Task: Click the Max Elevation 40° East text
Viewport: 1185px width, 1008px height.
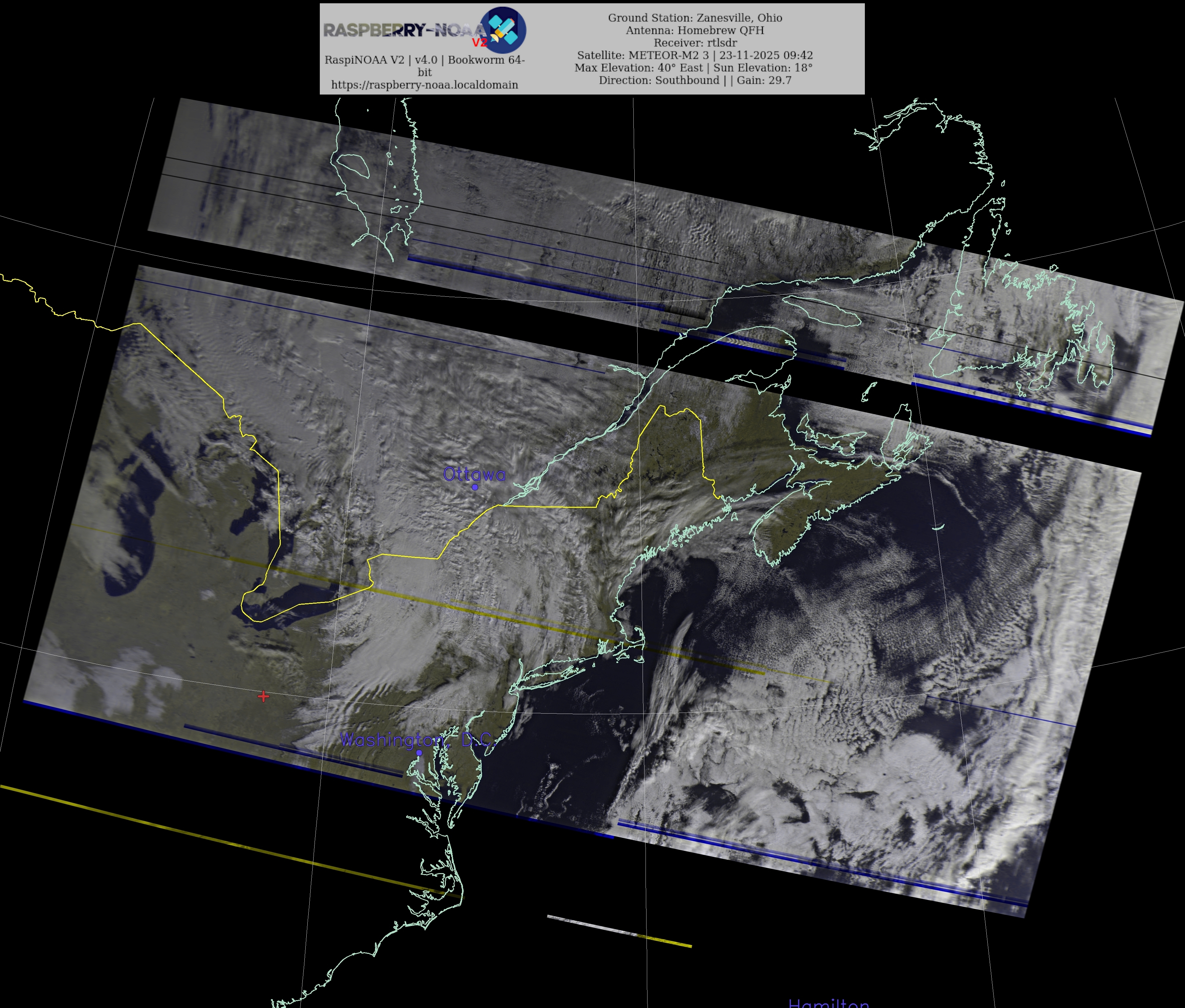Action: [639, 68]
